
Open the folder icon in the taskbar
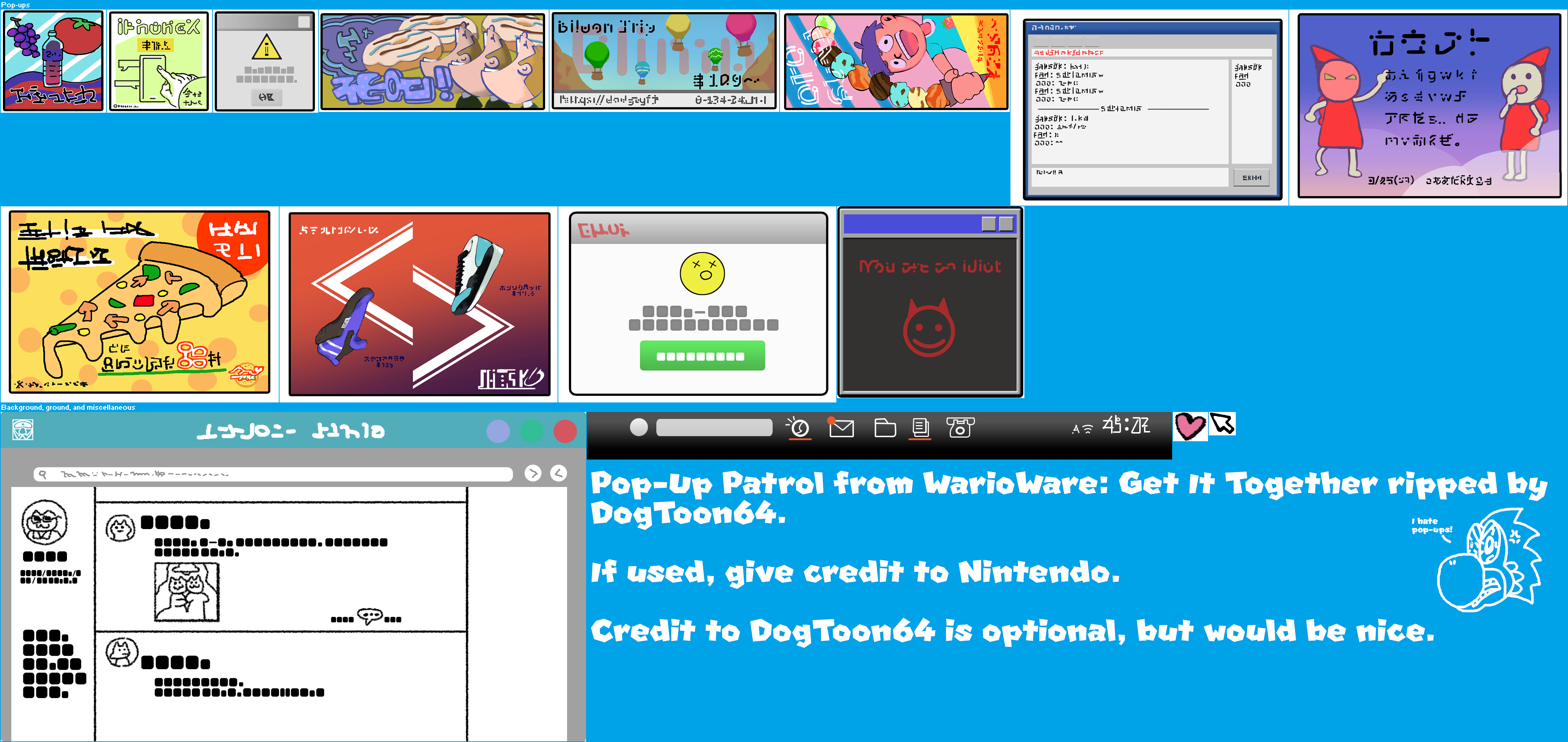coord(885,428)
